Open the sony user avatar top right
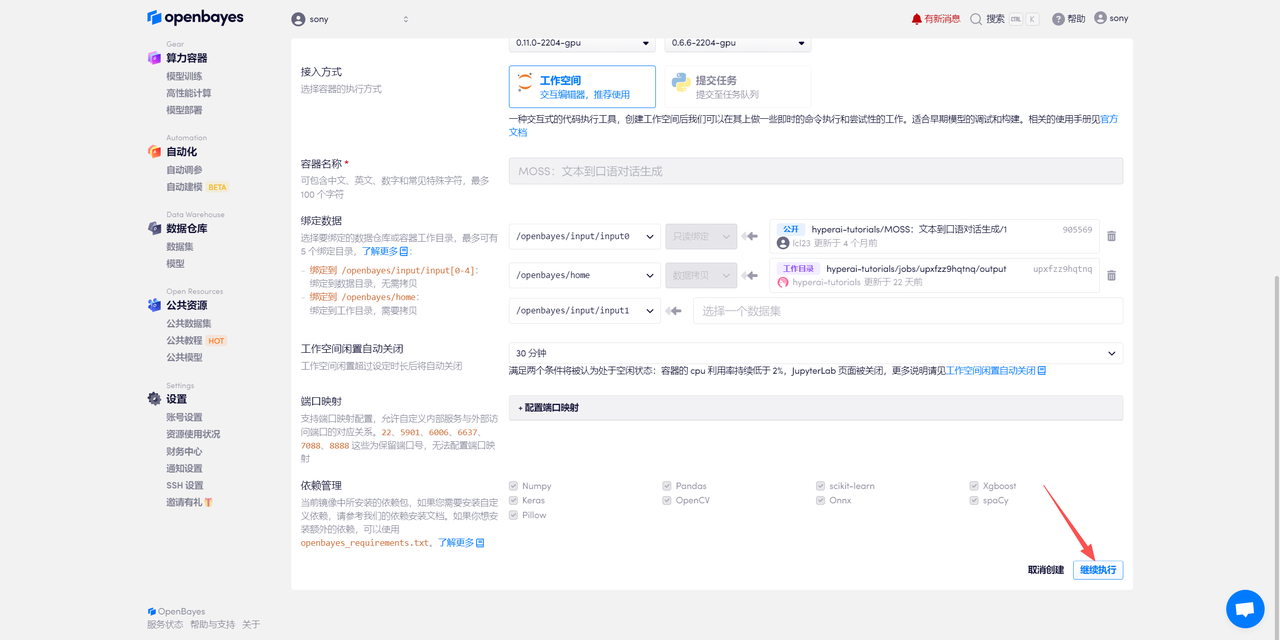The width and height of the screenshot is (1280, 640). pos(1100,18)
